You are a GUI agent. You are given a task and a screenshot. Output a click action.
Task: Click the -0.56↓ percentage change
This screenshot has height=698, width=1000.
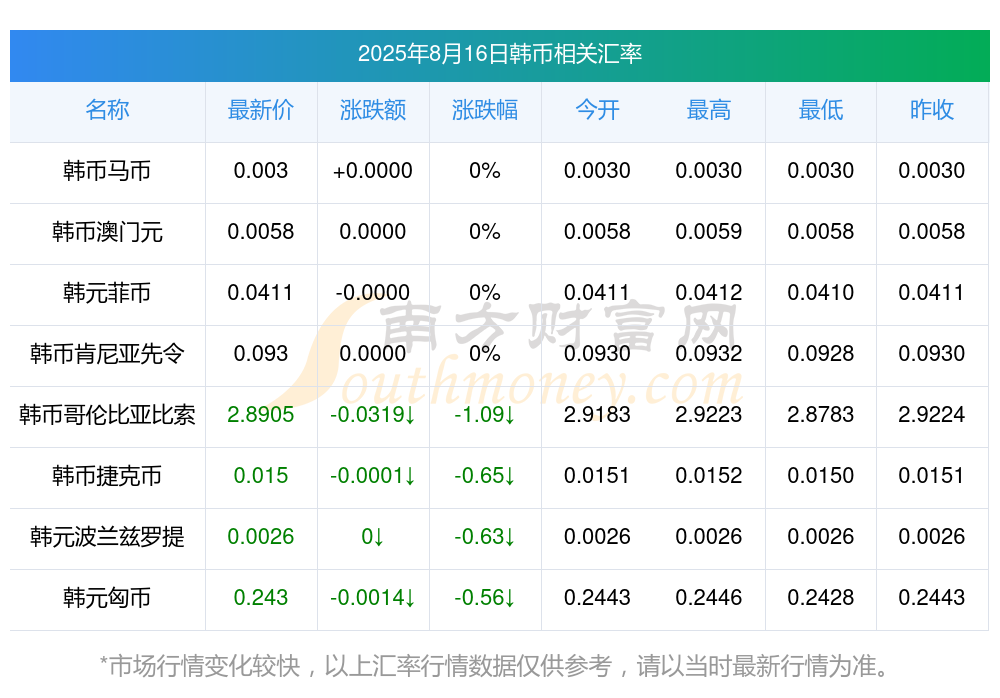coord(485,598)
